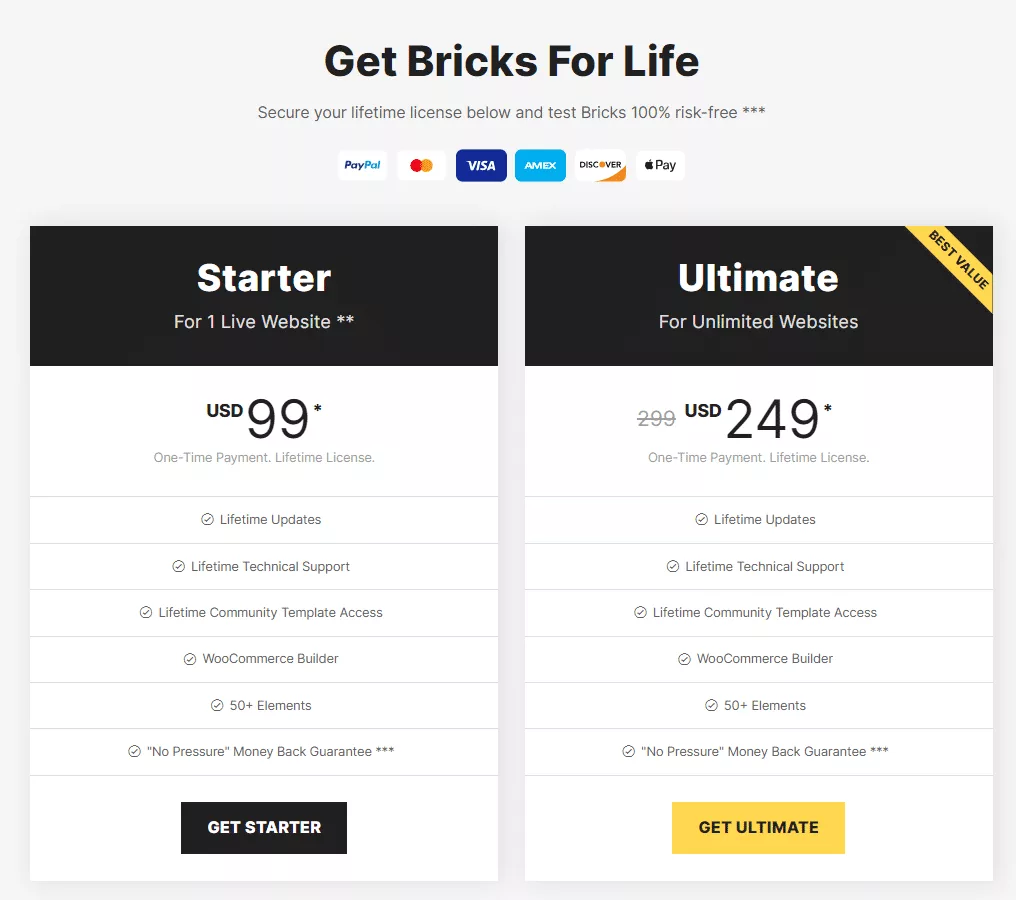Click the PayPal payment icon

[362, 165]
